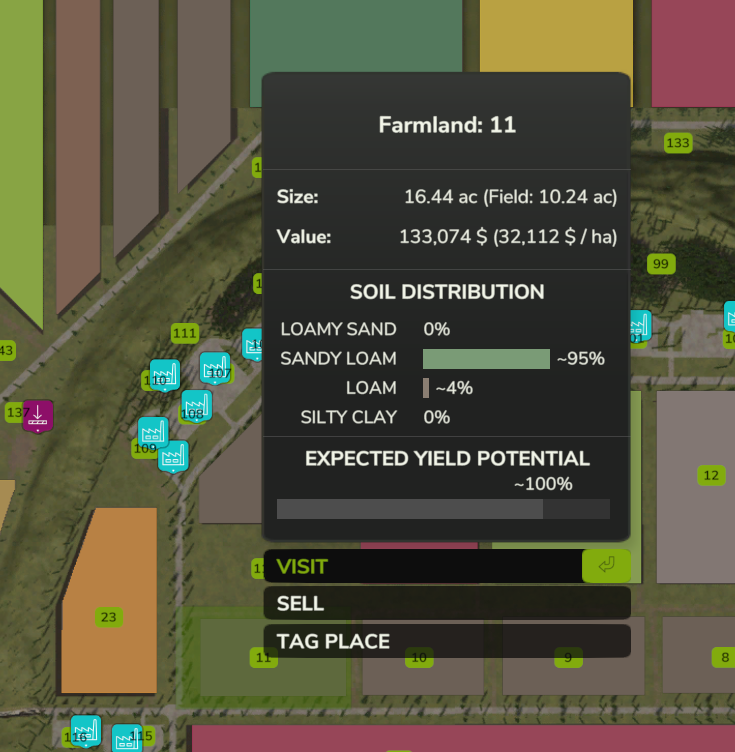
Task: Select farmland marker 111 on the map
Action: coord(185,333)
